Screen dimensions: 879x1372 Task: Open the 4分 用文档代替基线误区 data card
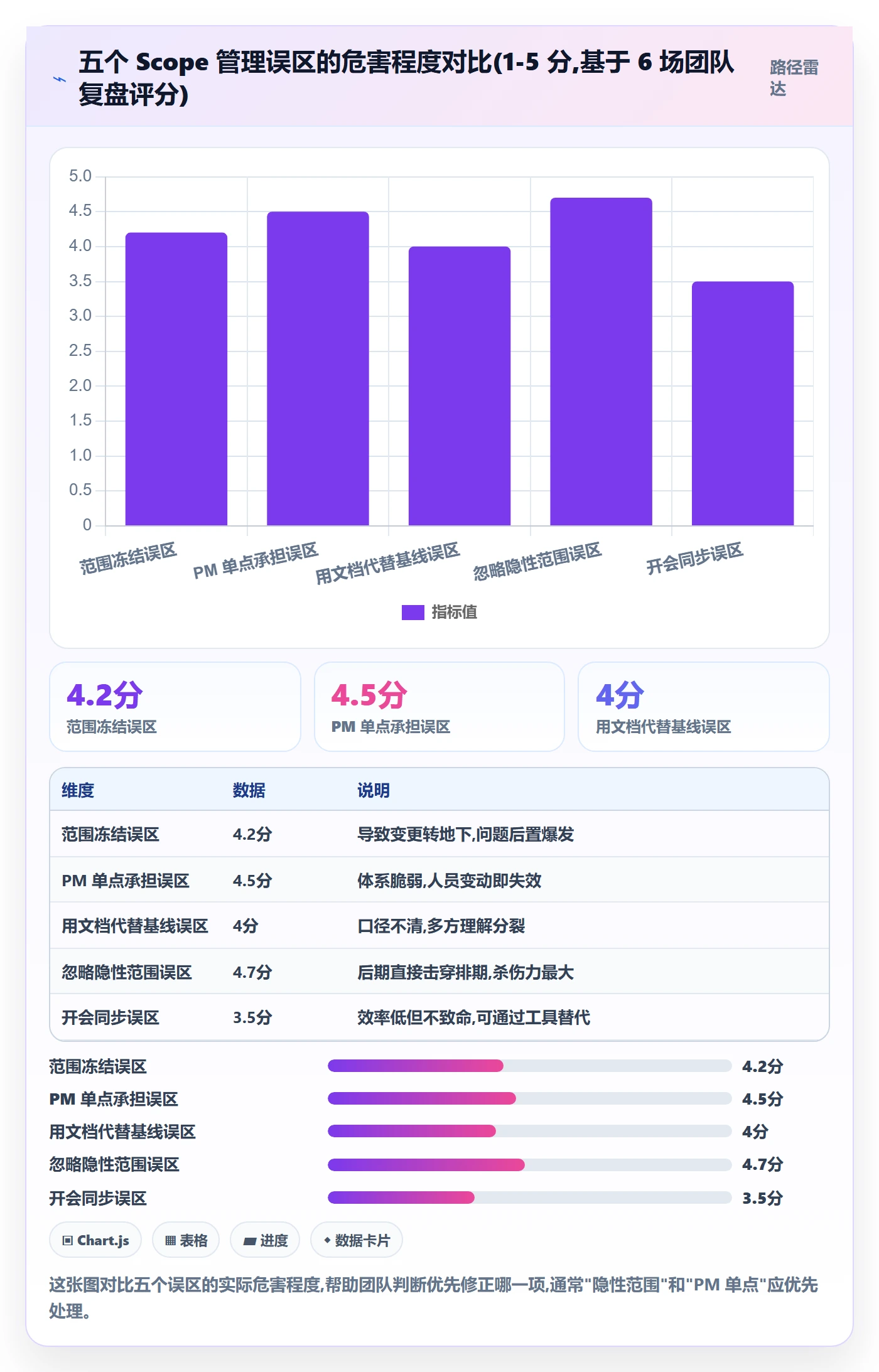pos(704,707)
